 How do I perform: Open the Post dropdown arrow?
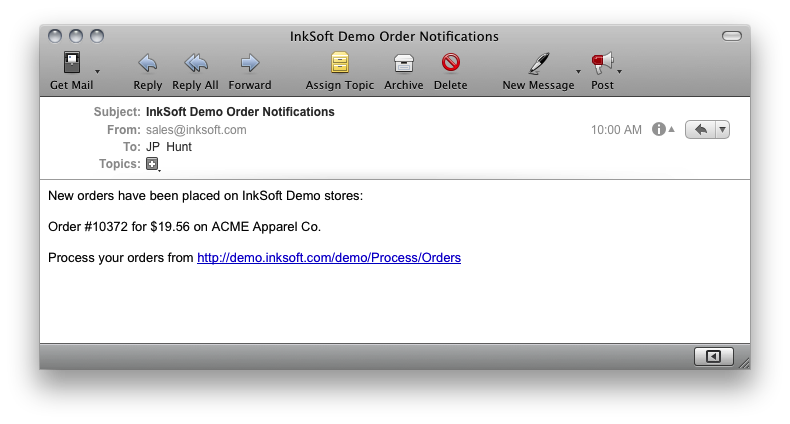point(620,72)
